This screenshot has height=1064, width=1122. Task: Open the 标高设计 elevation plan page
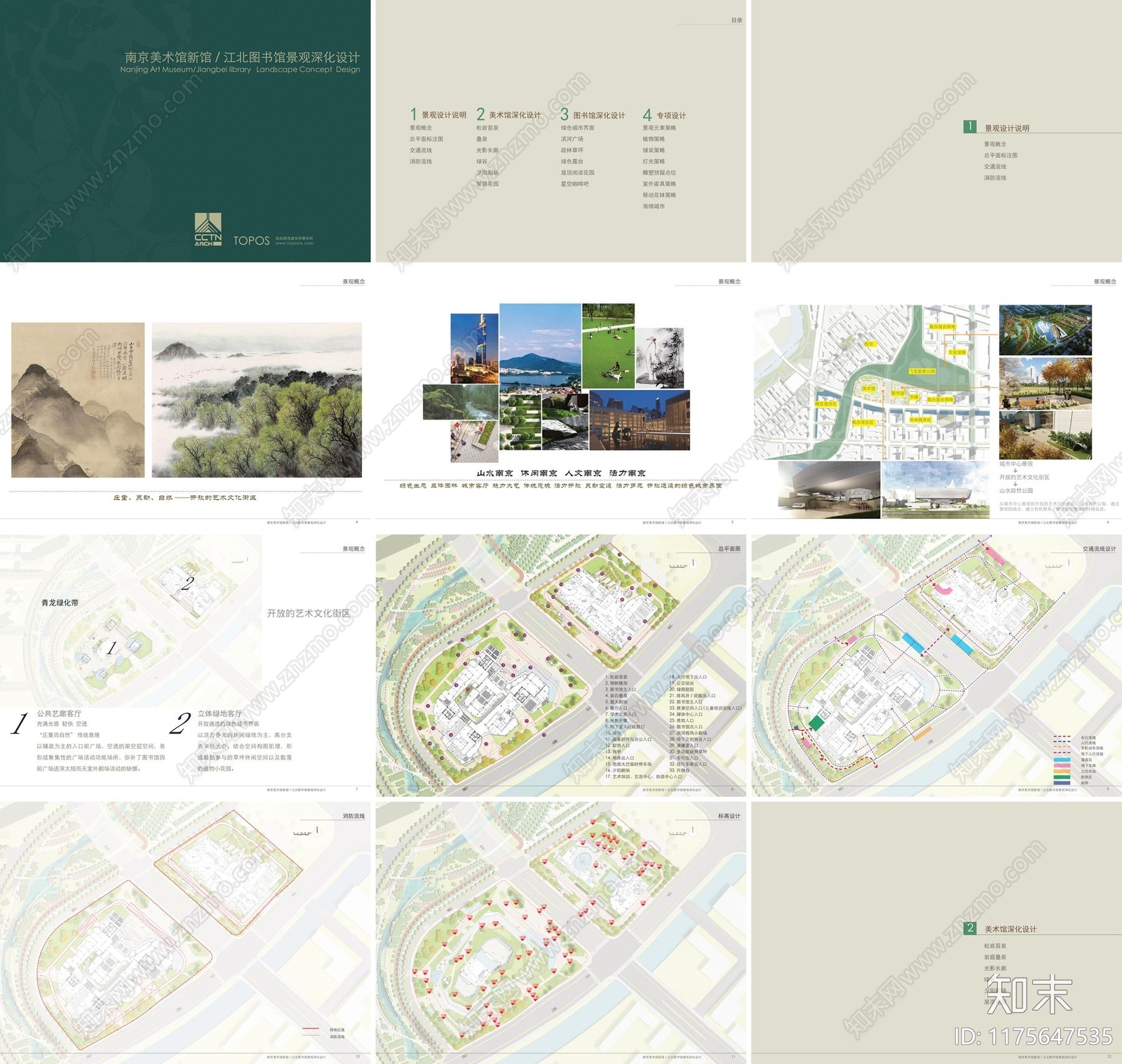pos(561,933)
